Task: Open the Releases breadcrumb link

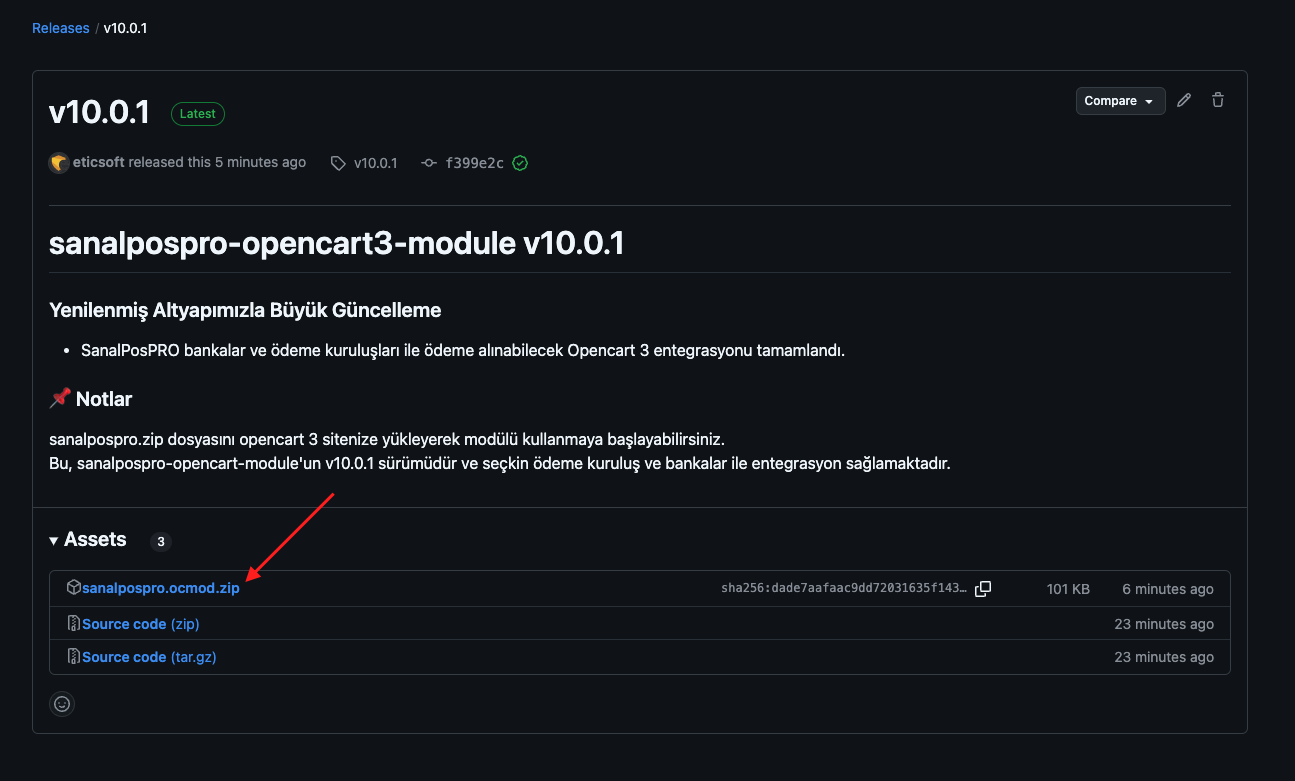Action: [x=61, y=28]
